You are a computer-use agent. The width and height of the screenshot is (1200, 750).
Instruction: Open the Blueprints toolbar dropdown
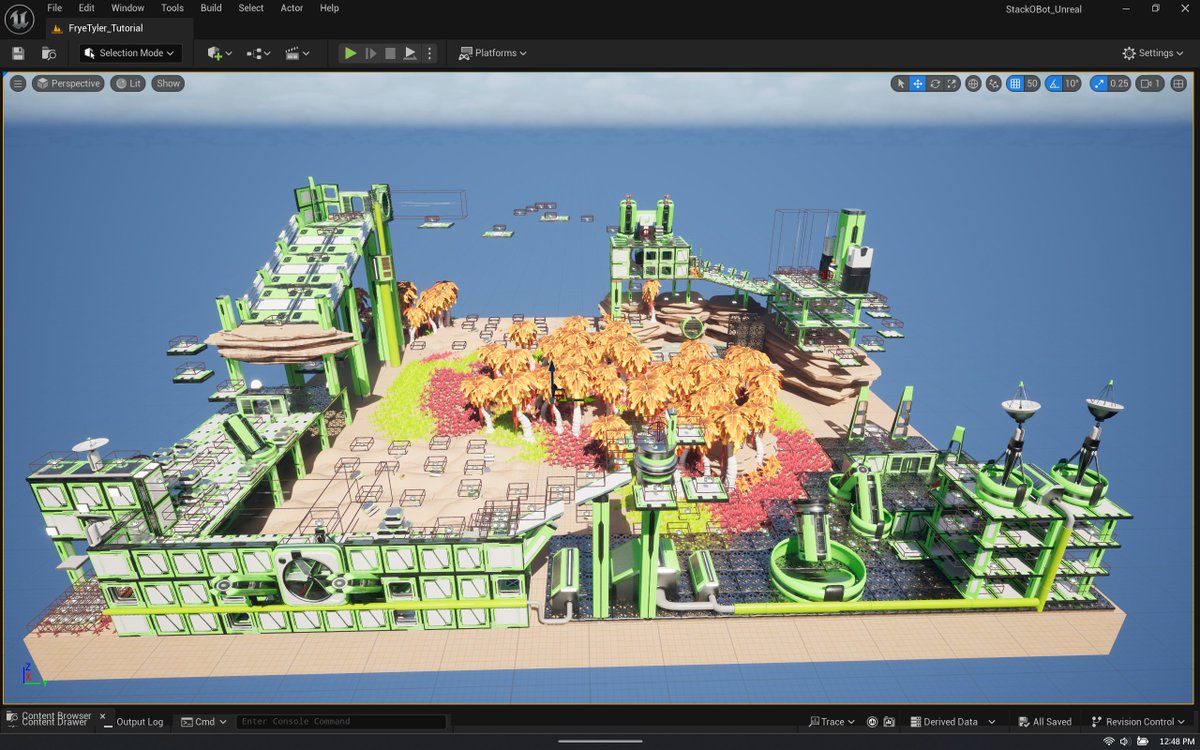[259, 53]
